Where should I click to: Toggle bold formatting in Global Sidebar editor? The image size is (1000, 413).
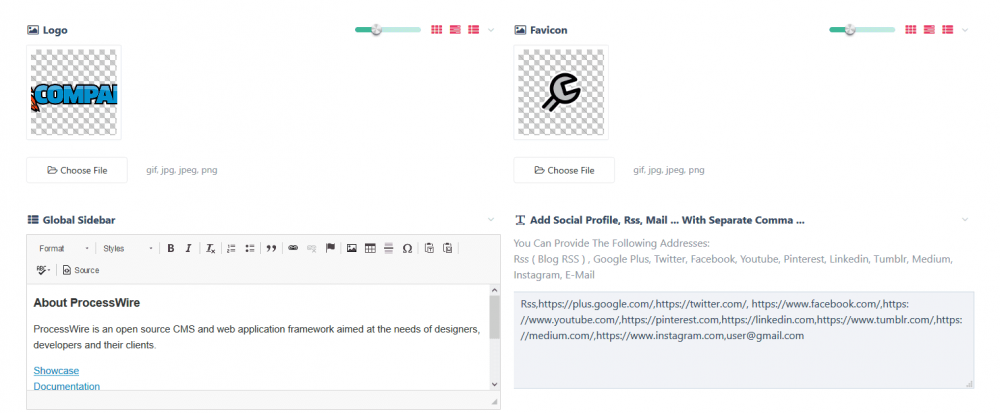171,249
